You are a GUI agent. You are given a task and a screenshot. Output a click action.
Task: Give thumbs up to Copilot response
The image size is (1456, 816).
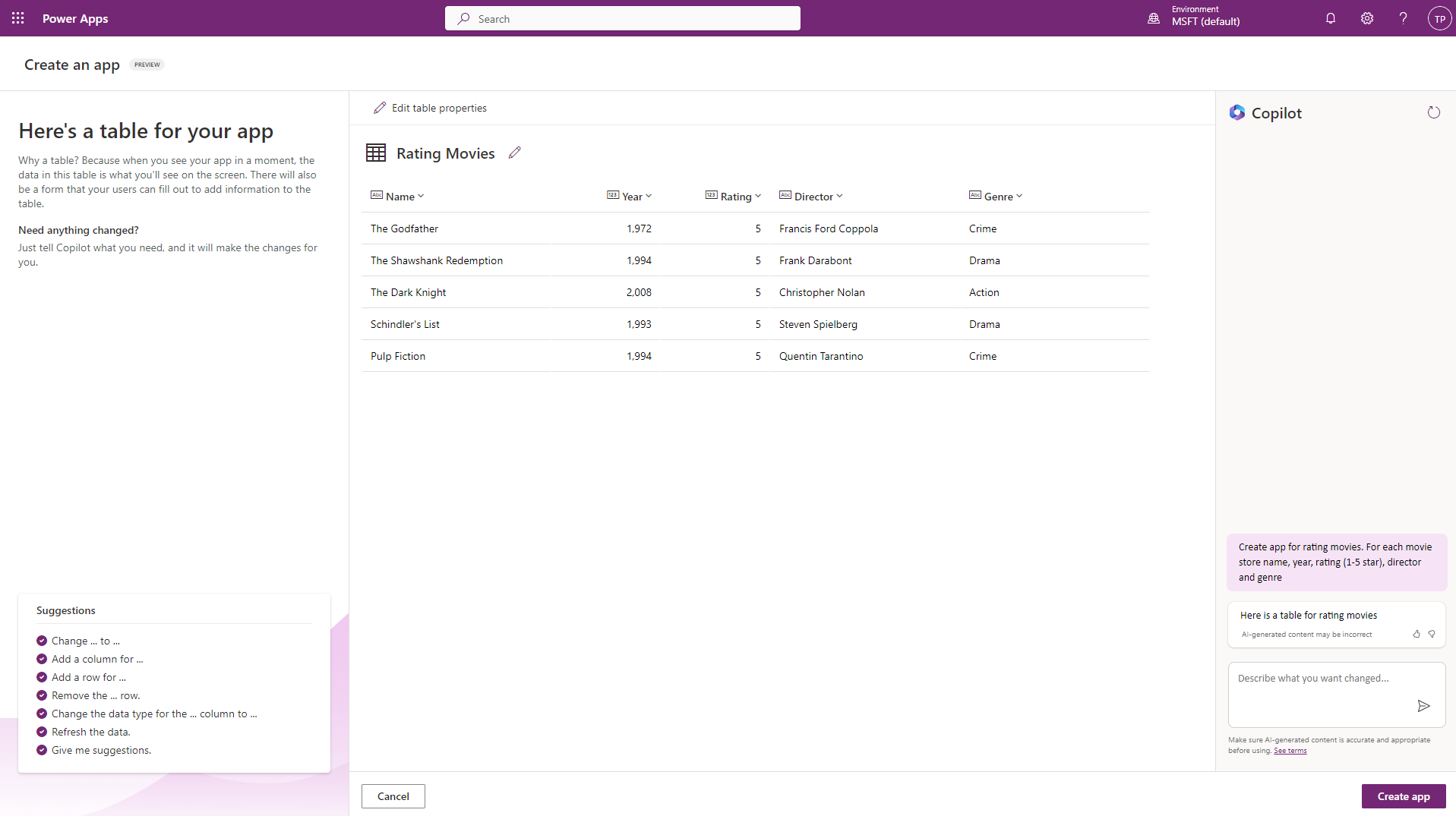[1416, 634]
